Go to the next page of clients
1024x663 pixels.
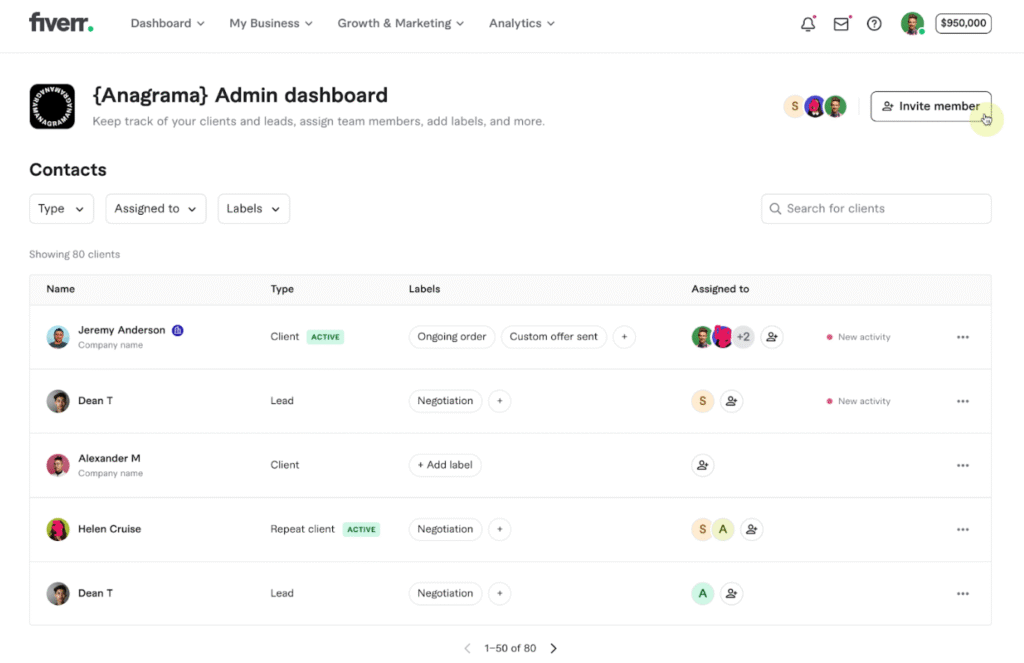(553, 648)
